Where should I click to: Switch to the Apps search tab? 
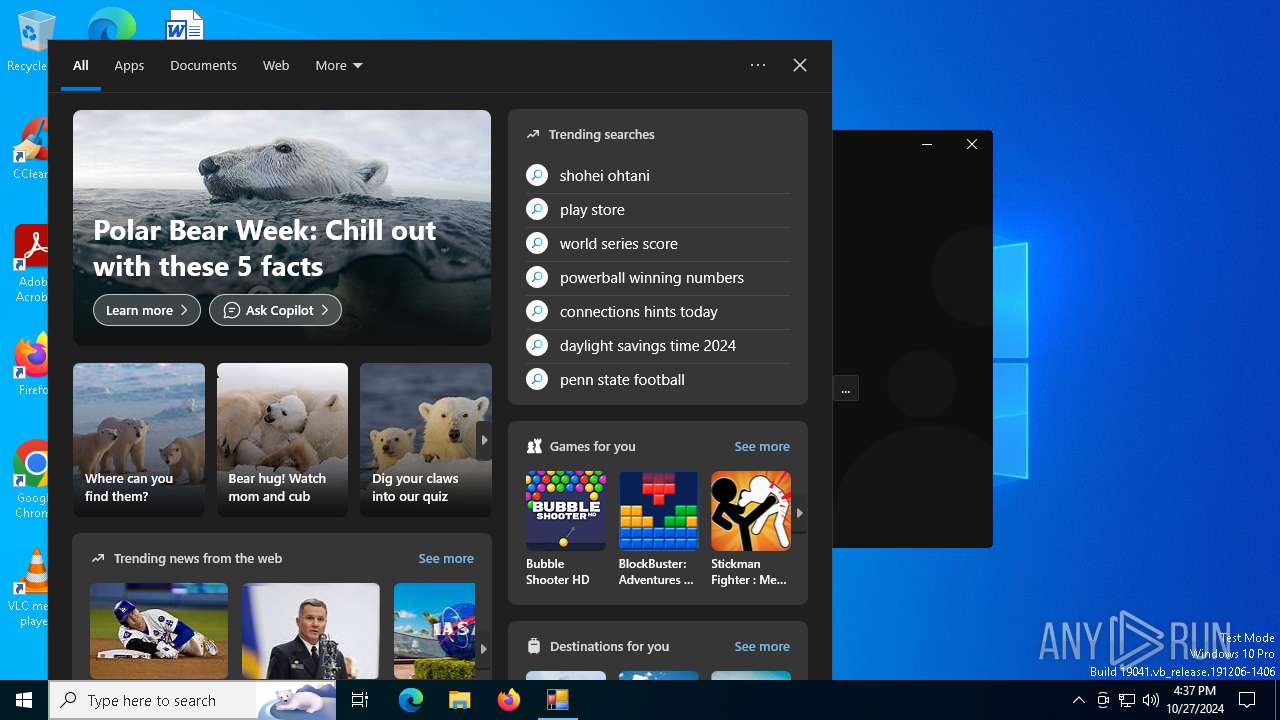[129, 65]
